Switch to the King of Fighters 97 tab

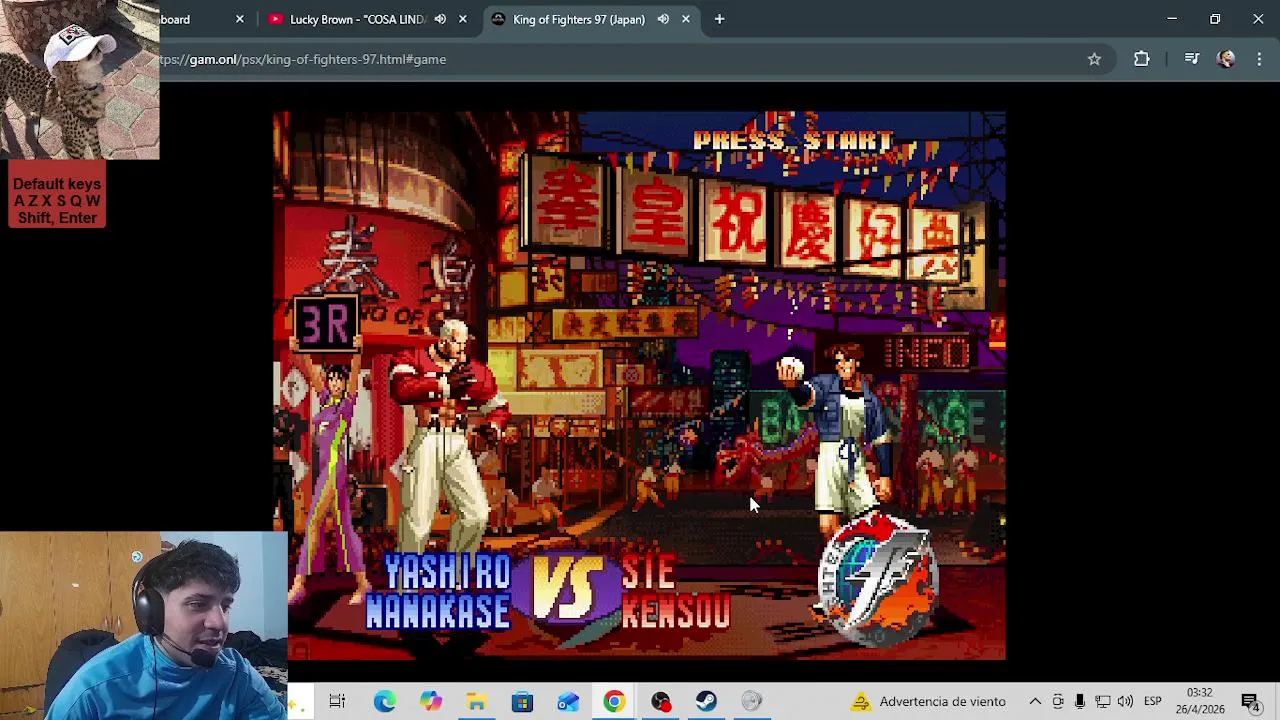pos(578,19)
